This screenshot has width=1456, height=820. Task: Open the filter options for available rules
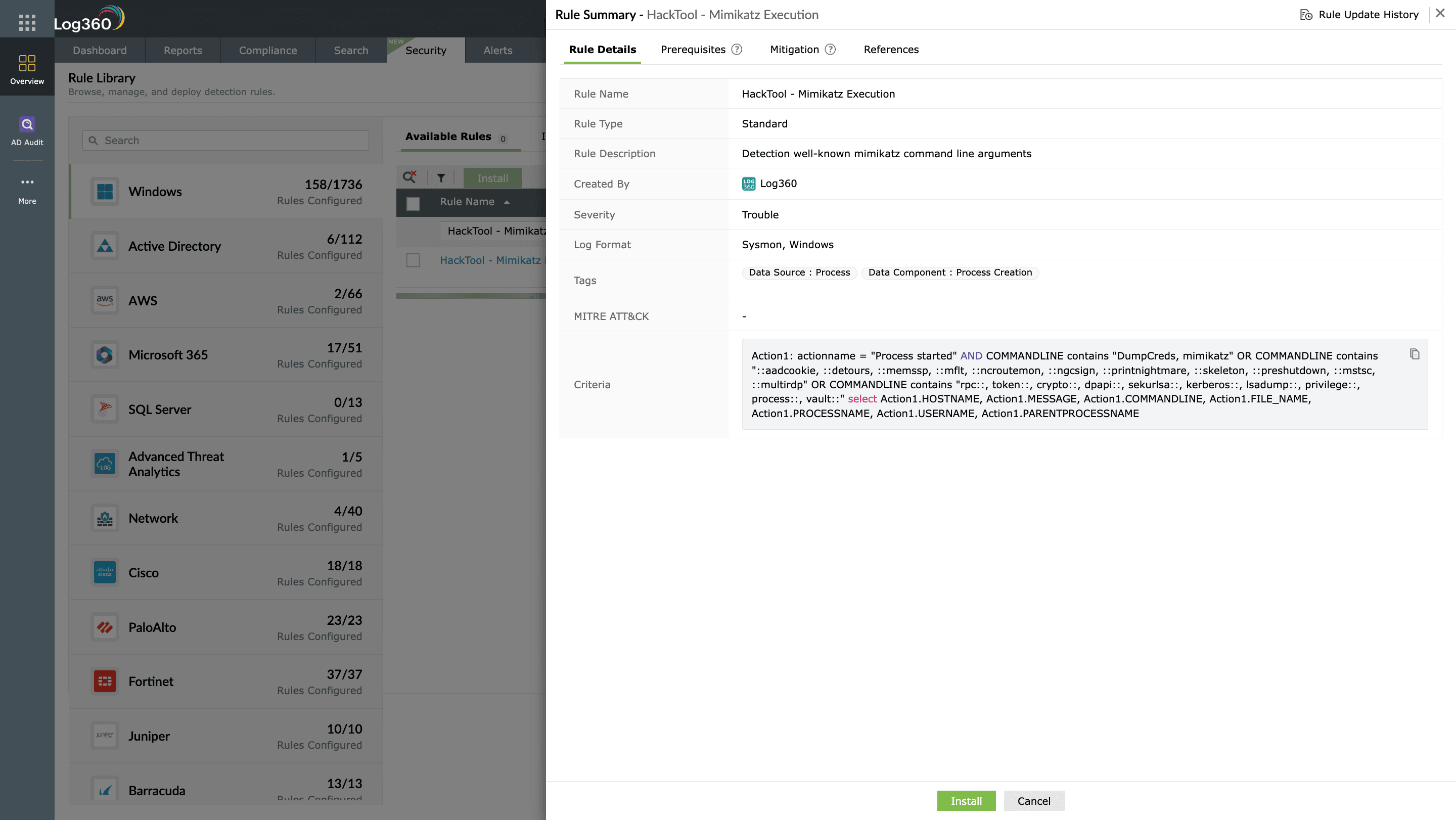[441, 177]
